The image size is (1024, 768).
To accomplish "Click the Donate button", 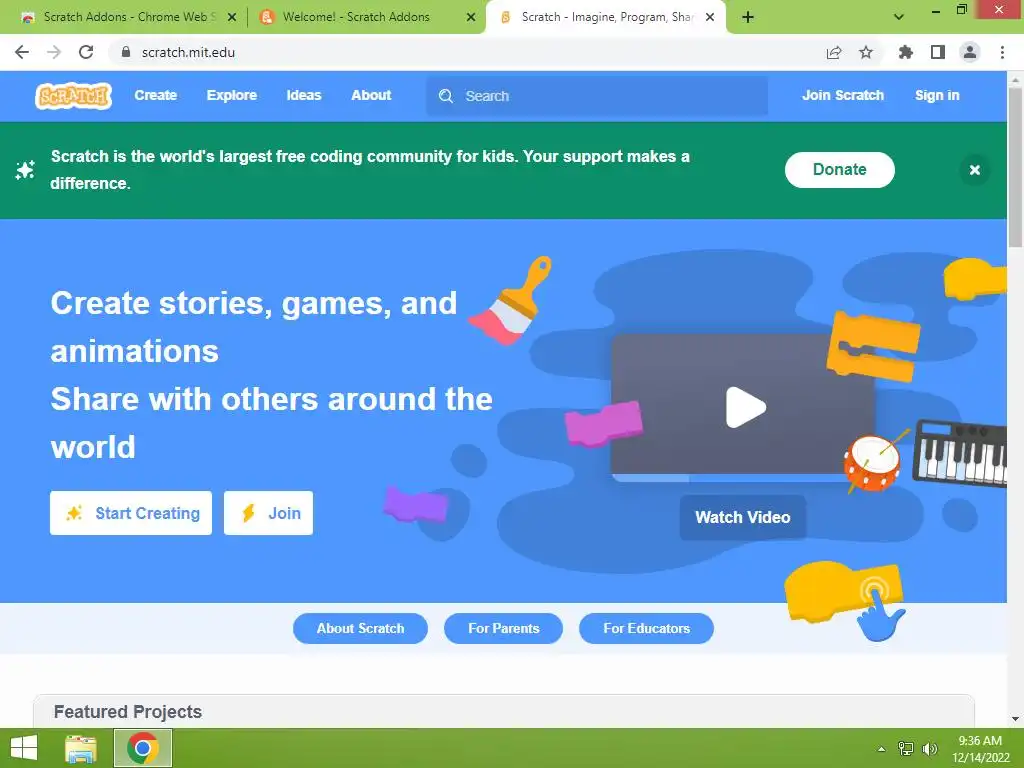I will point(840,170).
